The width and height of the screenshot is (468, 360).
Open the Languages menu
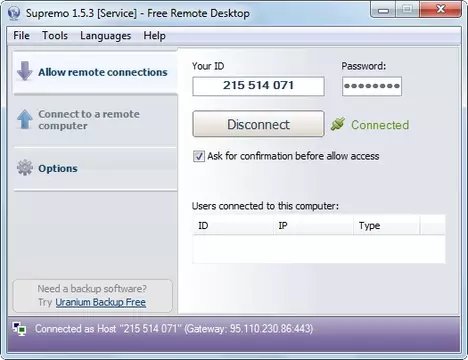tap(105, 35)
